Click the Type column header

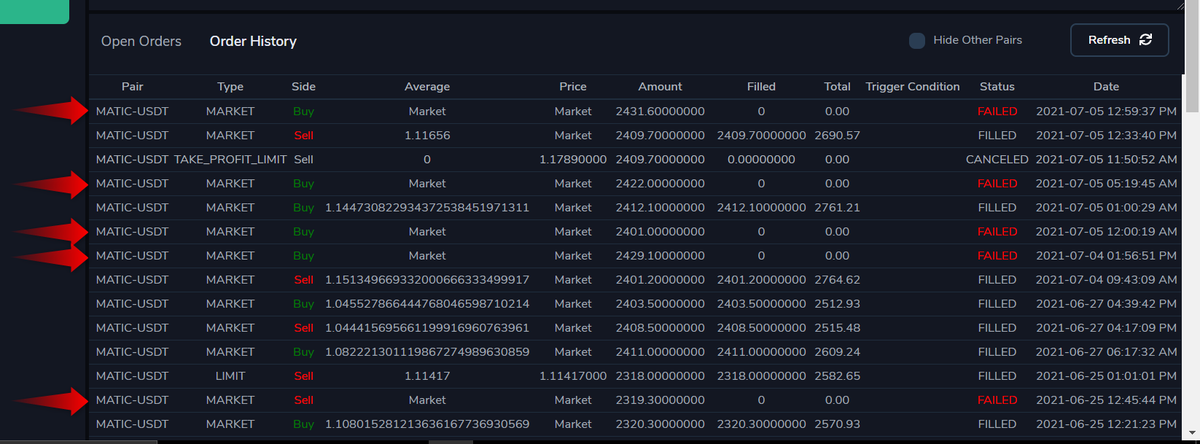click(x=230, y=87)
